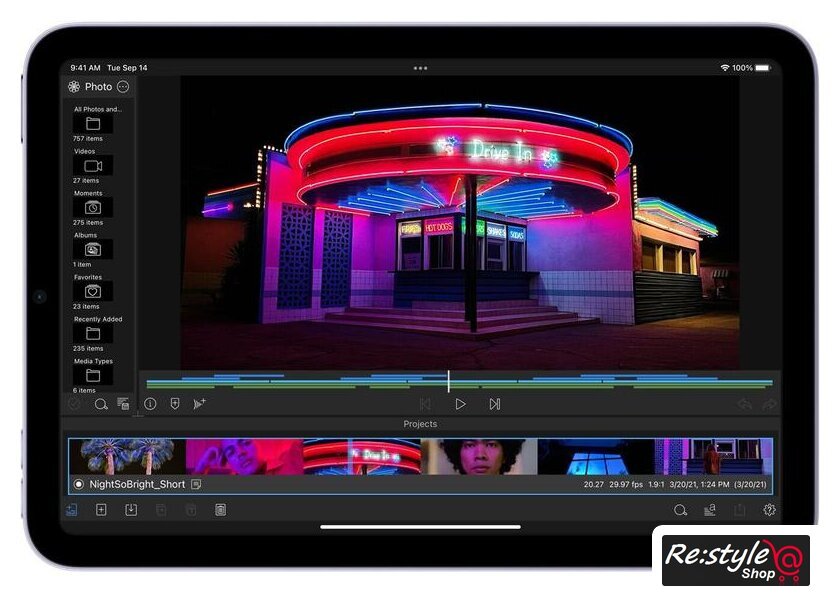Open the Photo source picker icon
The height and width of the screenshot is (596, 840).
click(74, 87)
